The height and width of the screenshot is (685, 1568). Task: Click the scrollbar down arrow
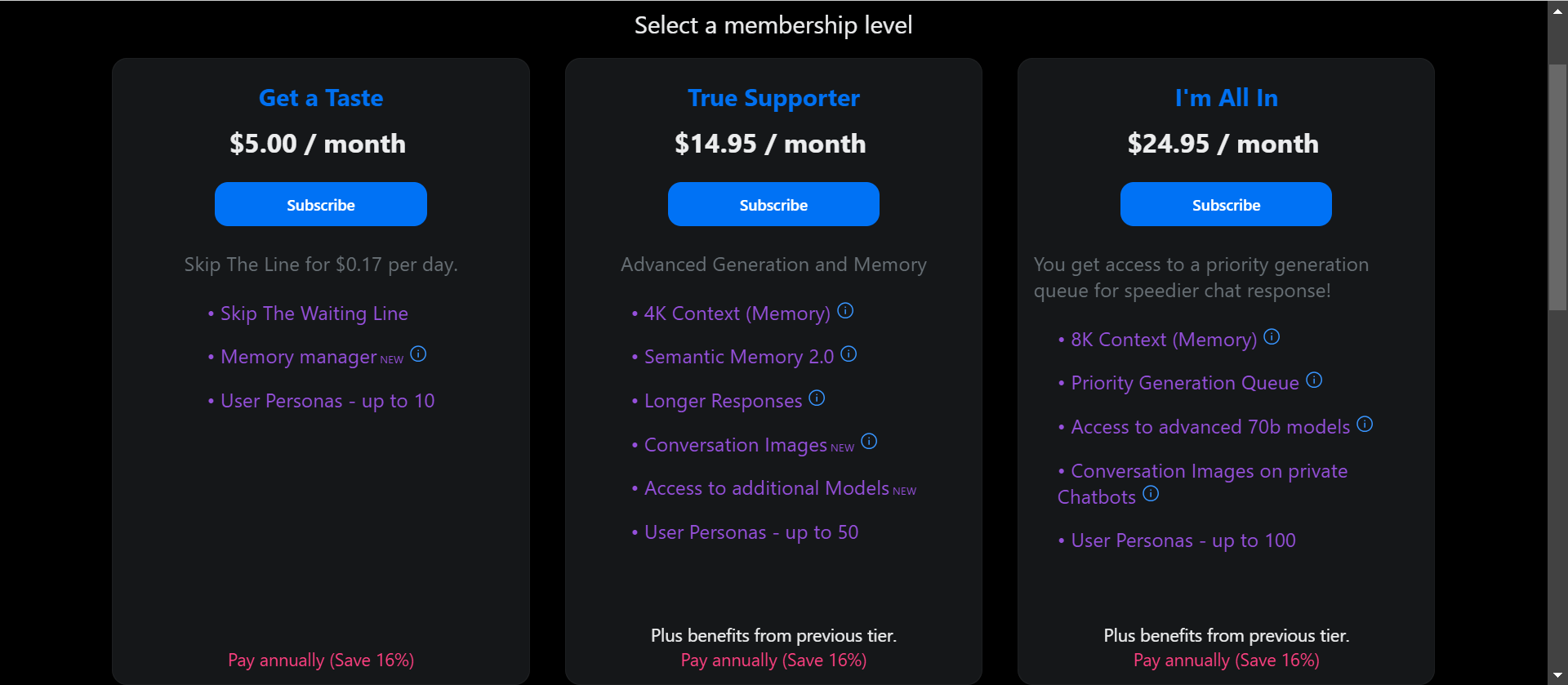point(1557,676)
